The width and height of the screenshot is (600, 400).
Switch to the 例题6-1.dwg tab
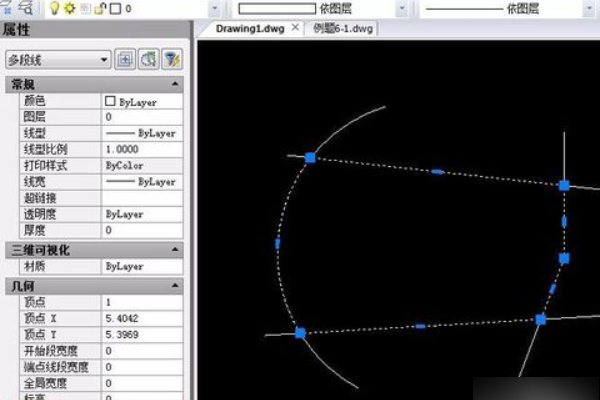click(343, 29)
